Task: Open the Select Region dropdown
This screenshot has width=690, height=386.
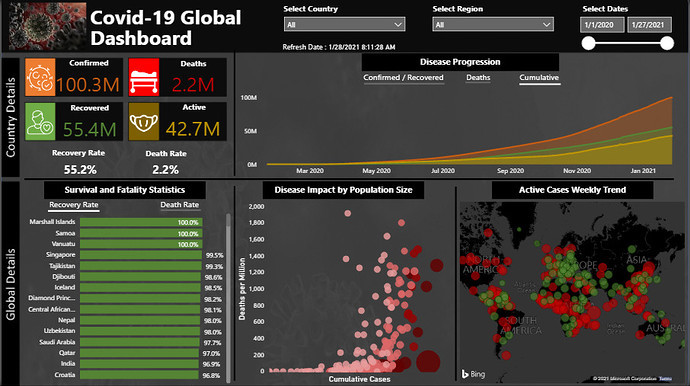Action: (x=493, y=25)
